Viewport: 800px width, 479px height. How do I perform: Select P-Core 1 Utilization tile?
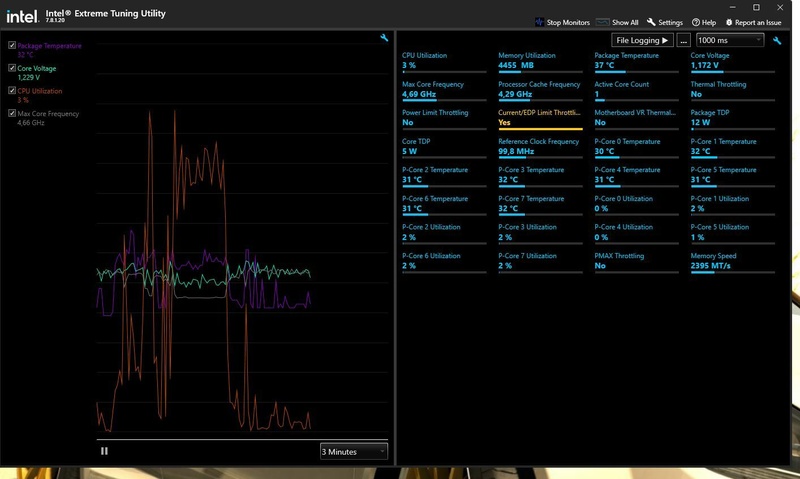point(733,205)
